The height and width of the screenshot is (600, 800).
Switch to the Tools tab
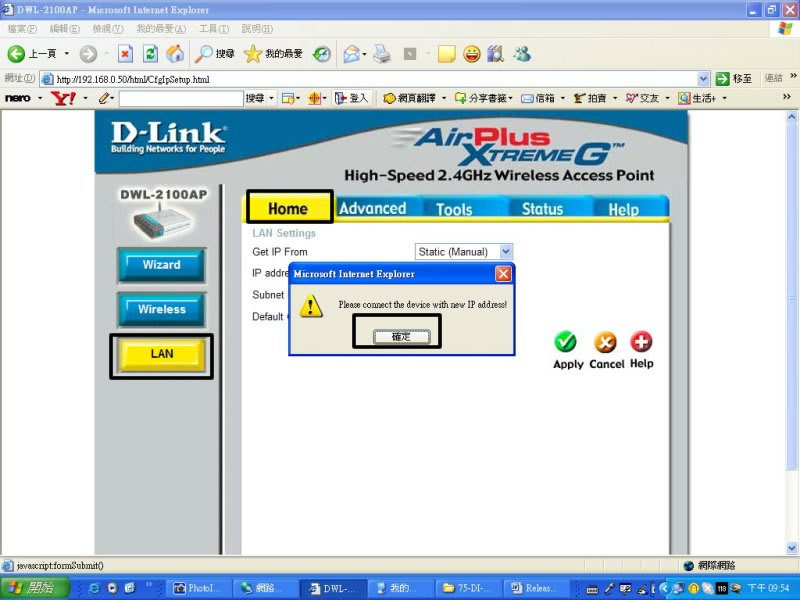coord(454,209)
